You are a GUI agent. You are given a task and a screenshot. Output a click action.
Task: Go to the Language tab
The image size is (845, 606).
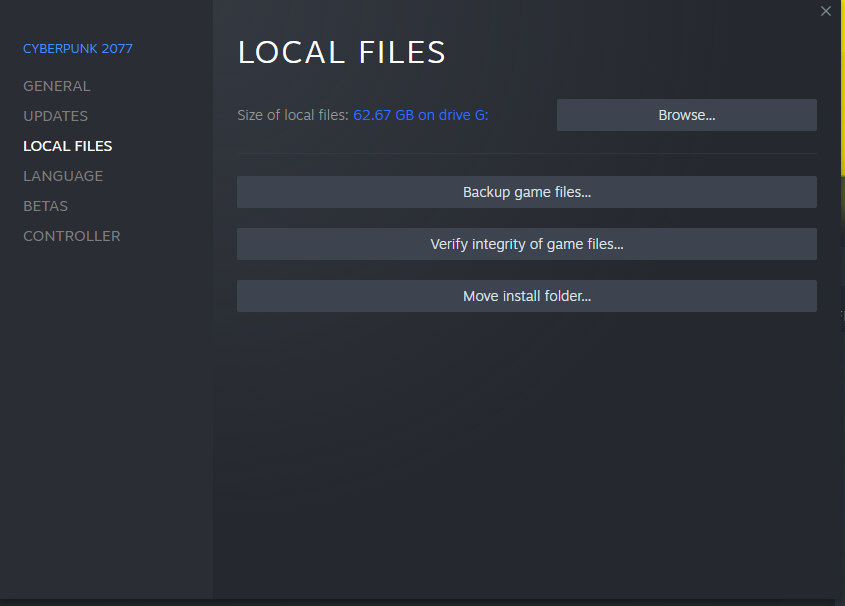(63, 176)
